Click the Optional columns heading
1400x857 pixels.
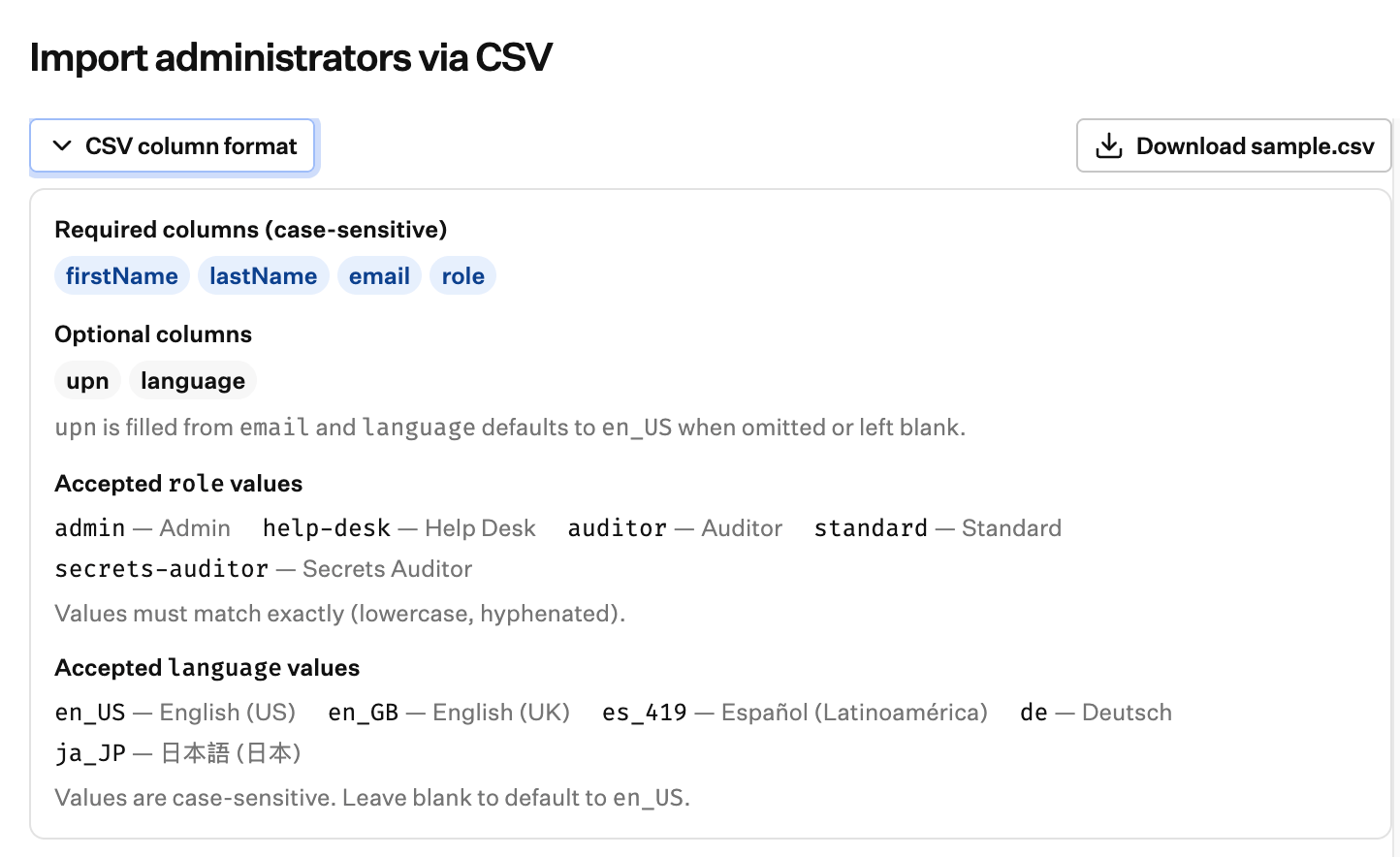click(153, 334)
